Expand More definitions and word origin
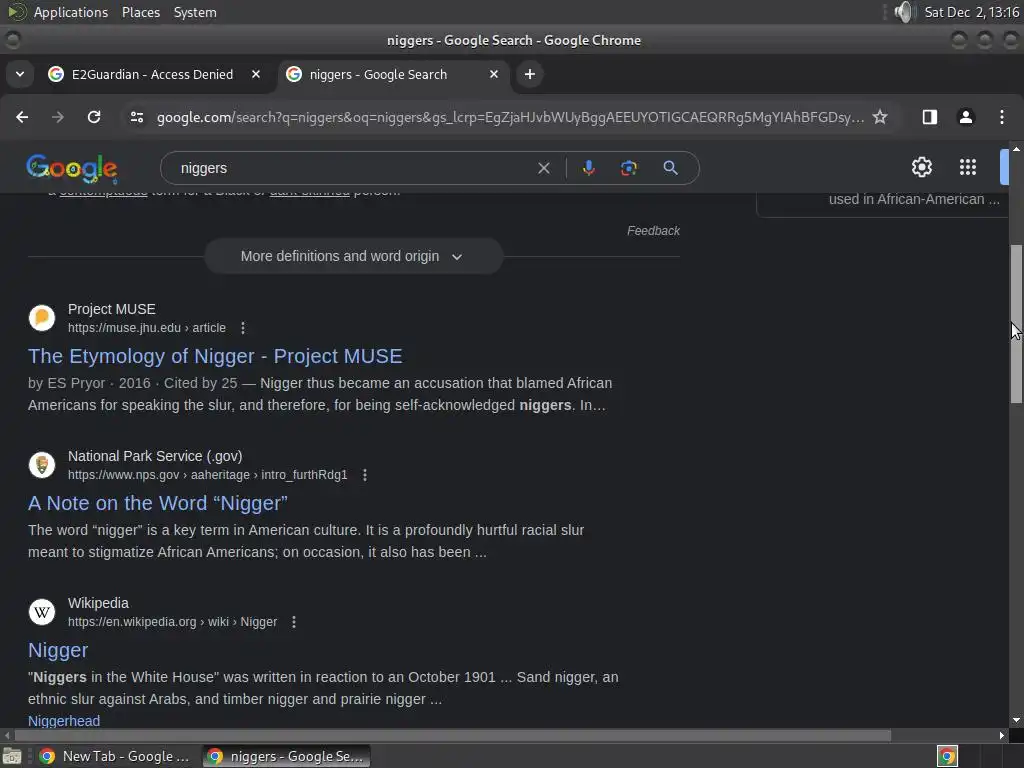Viewport: 1024px width, 768px height. 353,256
